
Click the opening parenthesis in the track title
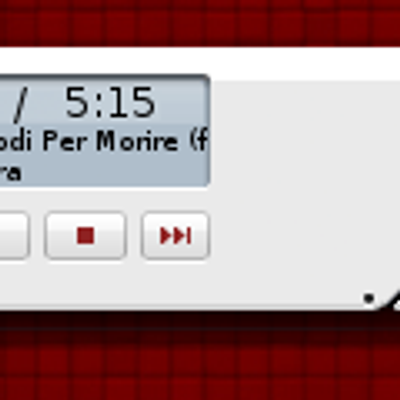click(x=194, y=141)
